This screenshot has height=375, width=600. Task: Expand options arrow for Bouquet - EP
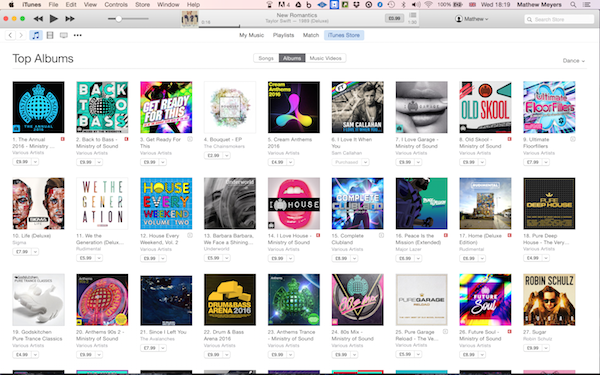tap(227, 155)
